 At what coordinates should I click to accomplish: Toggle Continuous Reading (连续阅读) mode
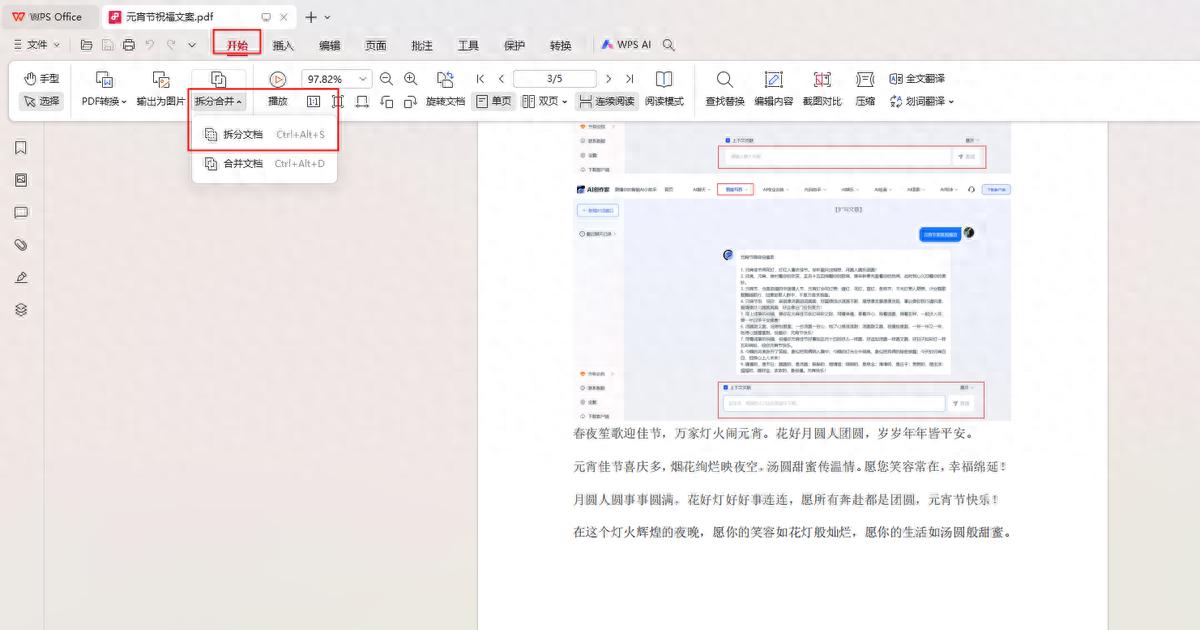[x=607, y=101]
